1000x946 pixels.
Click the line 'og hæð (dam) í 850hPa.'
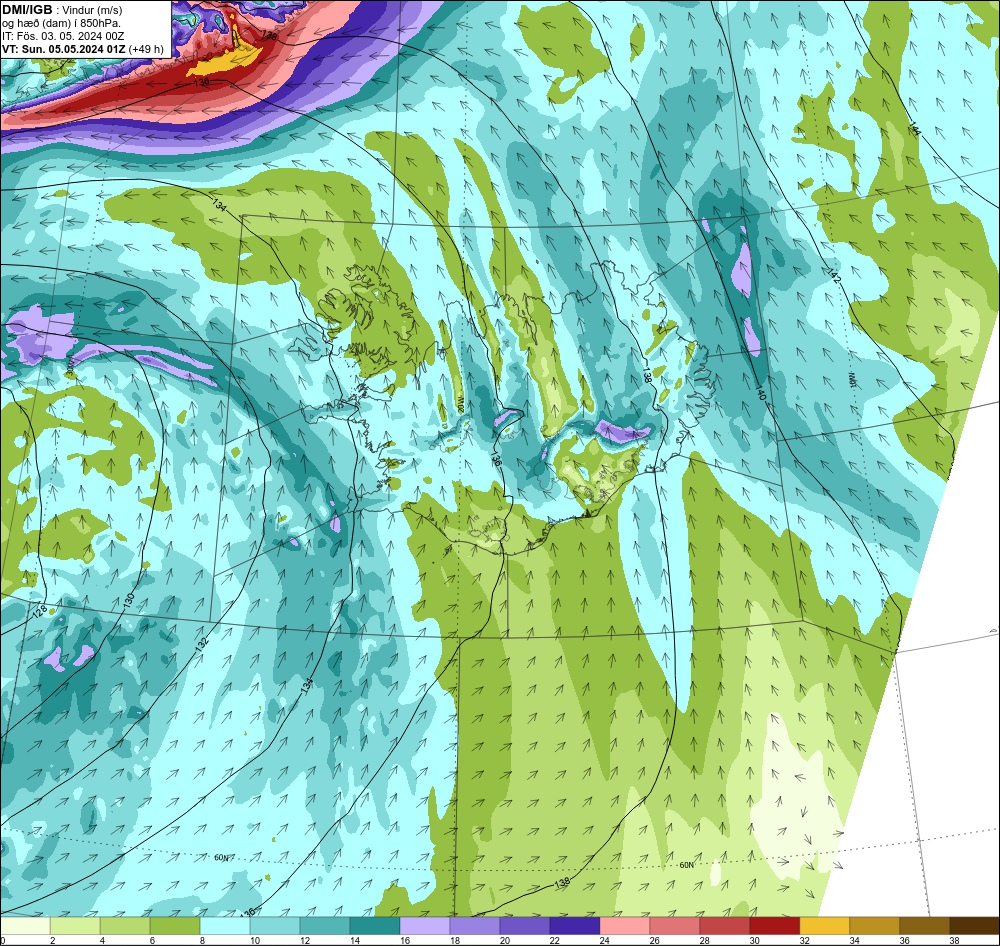point(62,23)
